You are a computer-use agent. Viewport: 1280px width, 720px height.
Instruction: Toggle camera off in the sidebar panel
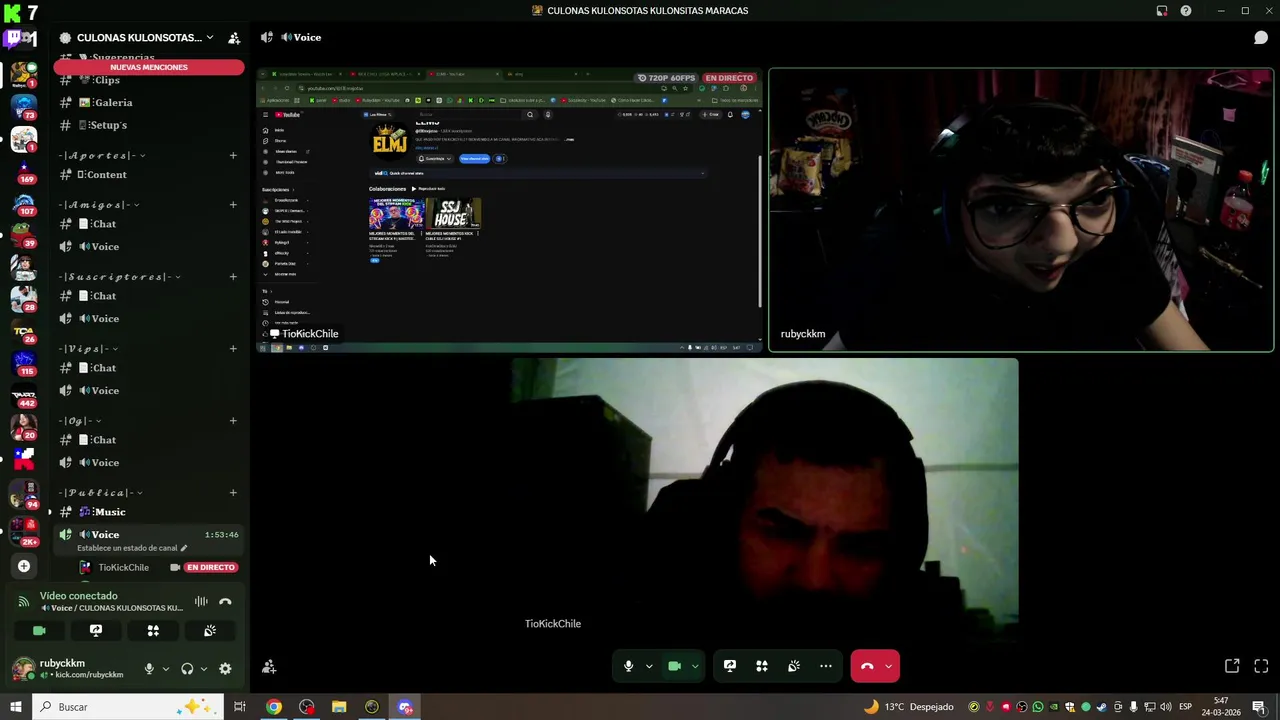click(x=39, y=631)
